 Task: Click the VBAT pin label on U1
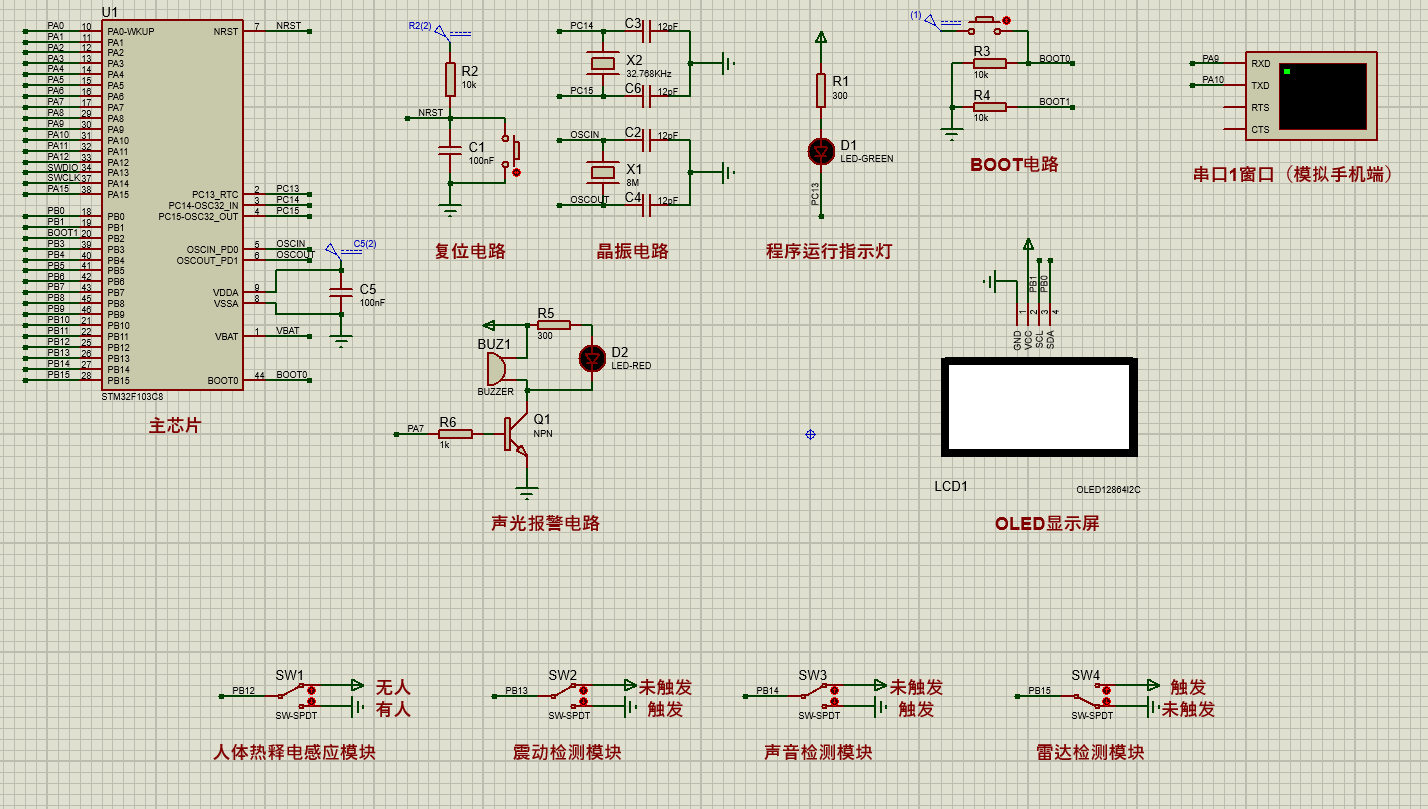pyautogui.click(x=227, y=336)
